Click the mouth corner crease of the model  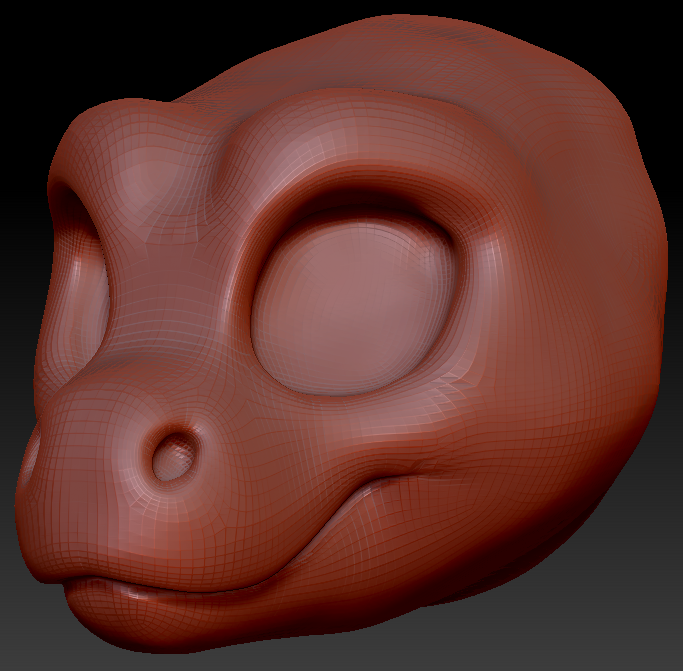(x=416, y=470)
